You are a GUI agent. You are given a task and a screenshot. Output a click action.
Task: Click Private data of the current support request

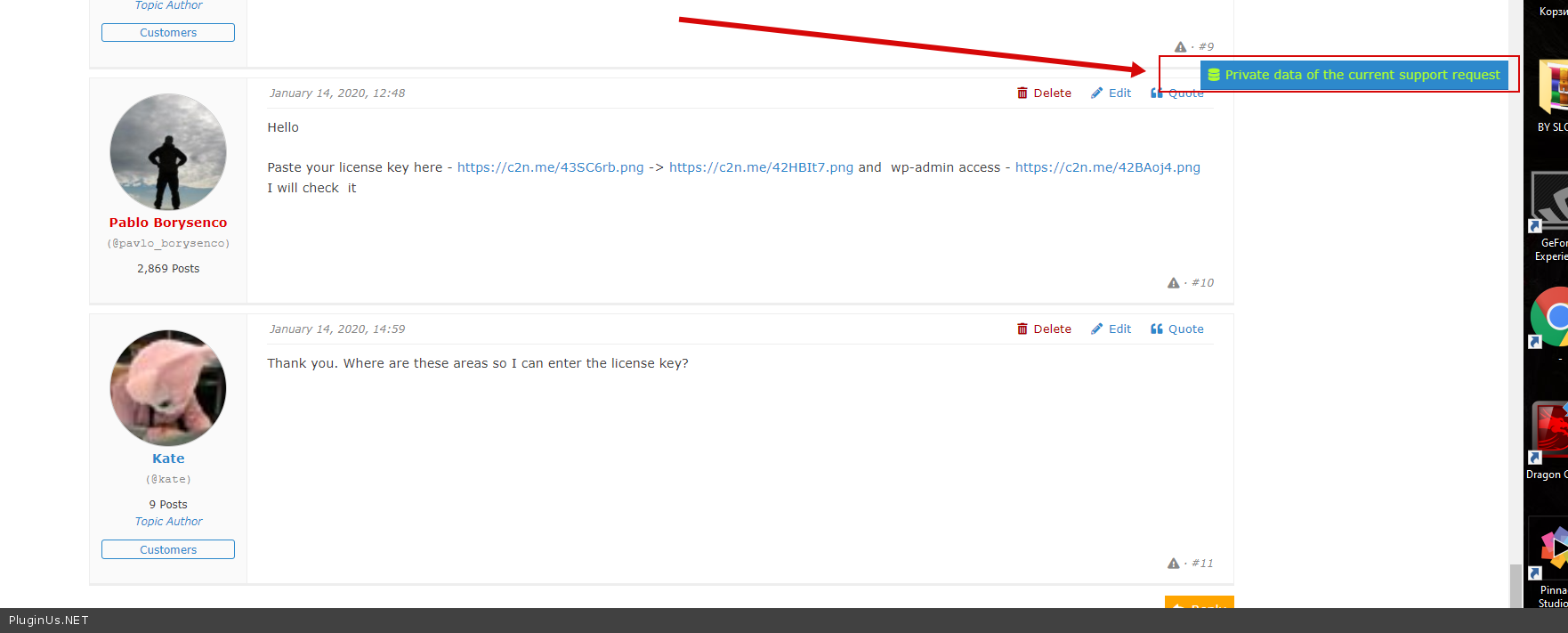click(x=1354, y=75)
